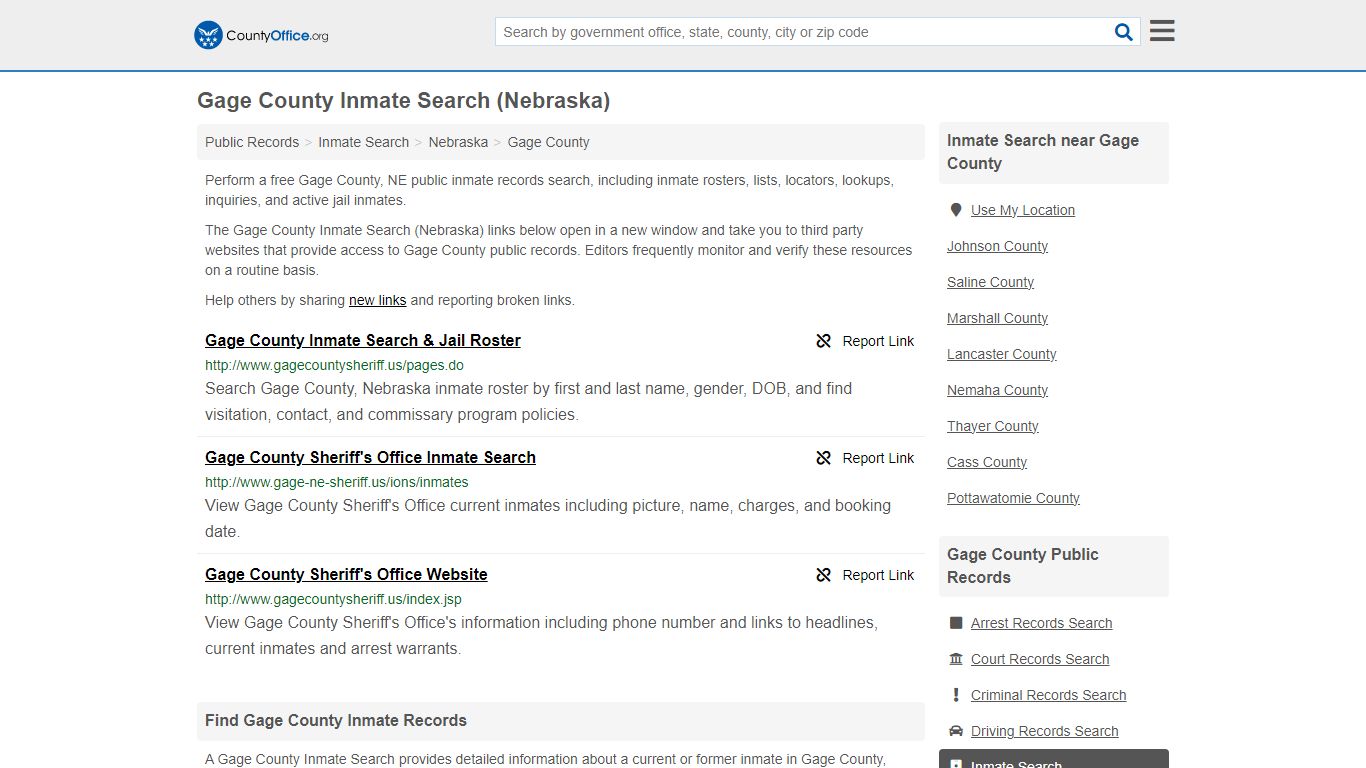Click the broken-link icon for Sheriff's Office Website
This screenshot has width=1366, height=768.
[824, 575]
